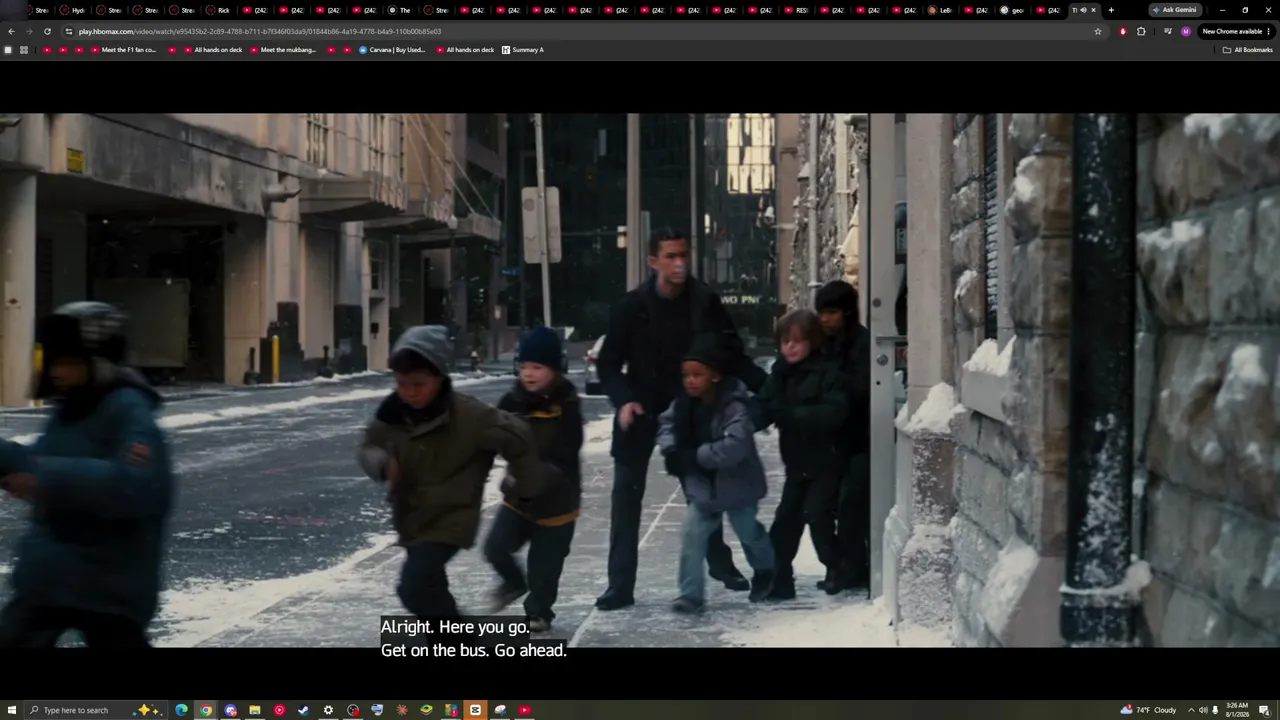Open Microsoft Edge from the taskbar
The width and height of the screenshot is (1280, 720).
(181, 710)
